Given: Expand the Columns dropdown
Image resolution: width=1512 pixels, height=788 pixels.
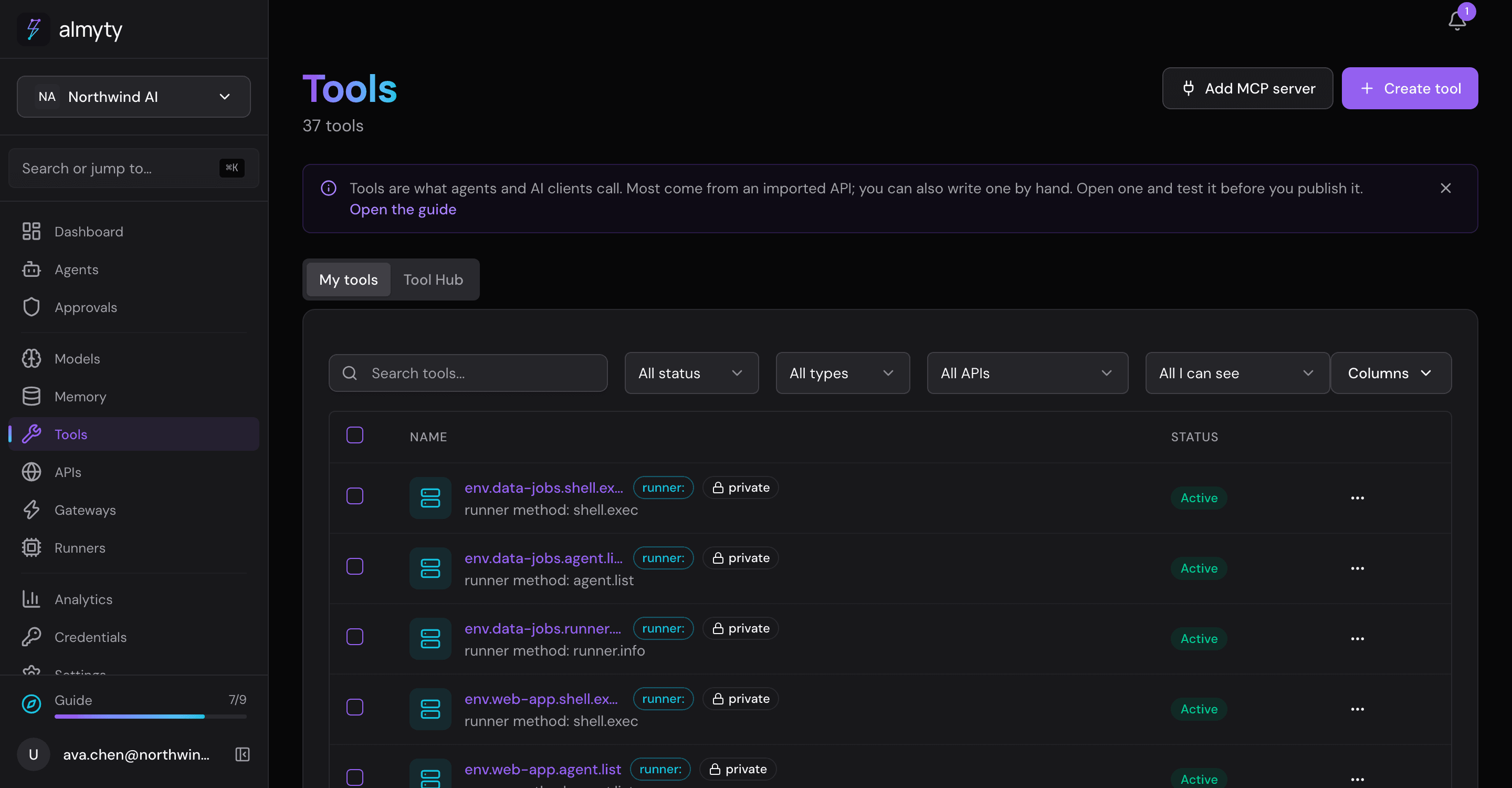Looking at the screenshot, I should [1391, 373].
